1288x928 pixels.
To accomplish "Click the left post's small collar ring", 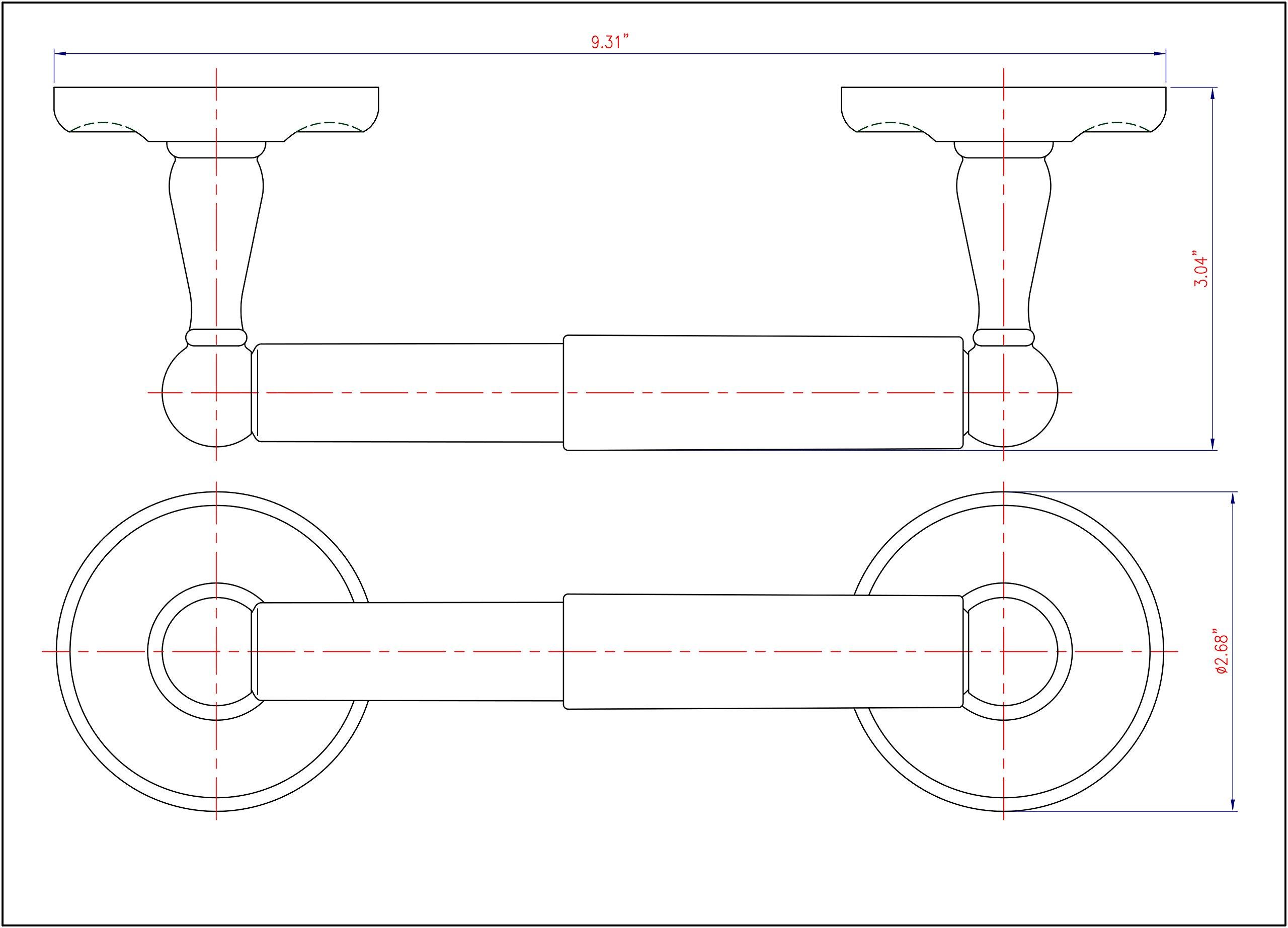I will [216, 337].
